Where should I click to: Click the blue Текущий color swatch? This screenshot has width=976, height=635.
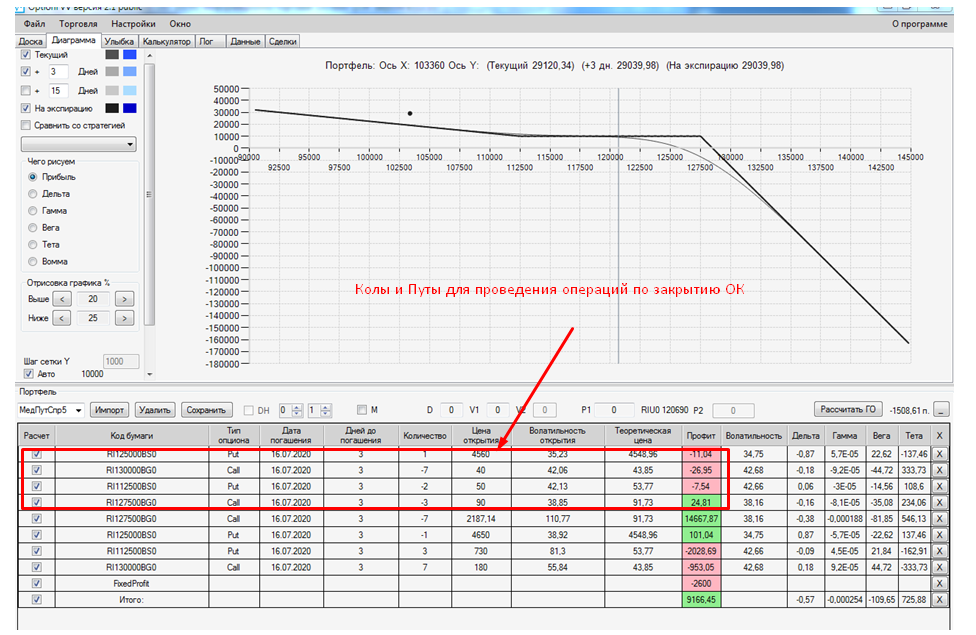(129, 55)
